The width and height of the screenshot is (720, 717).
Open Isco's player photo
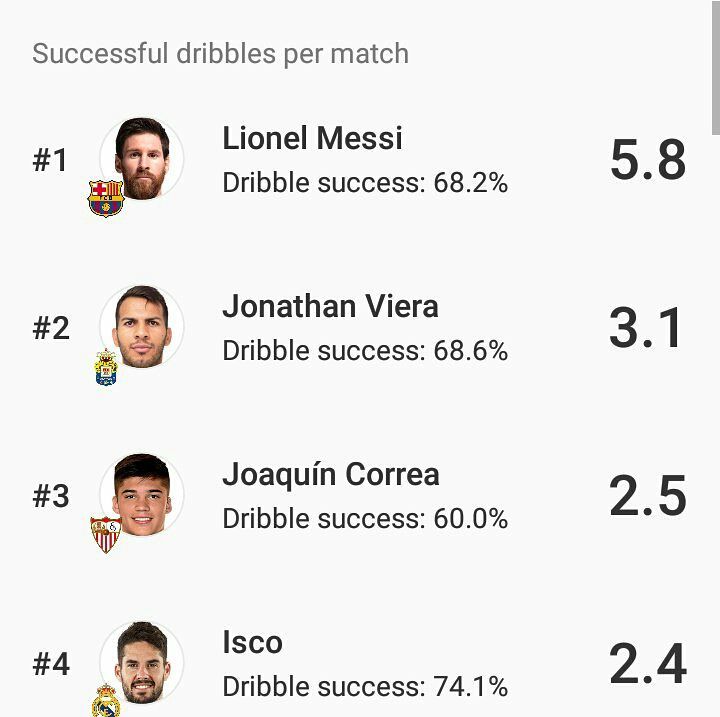coord(142,663)
